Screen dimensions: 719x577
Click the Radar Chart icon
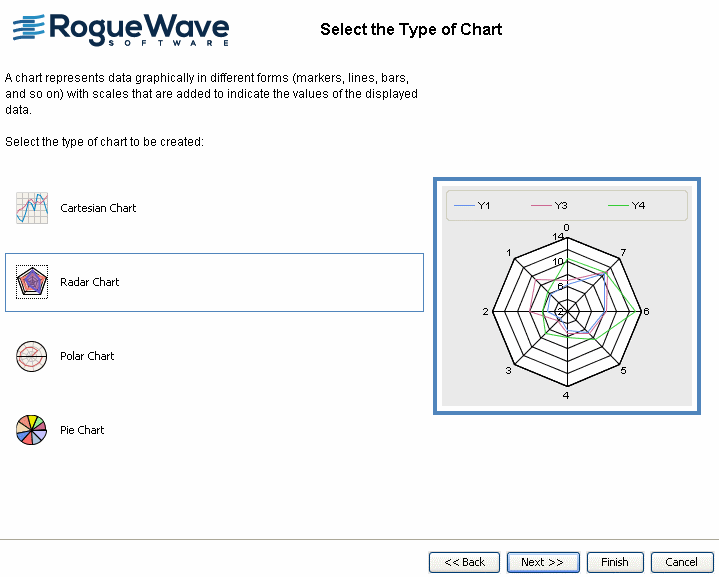coord(32,282)
